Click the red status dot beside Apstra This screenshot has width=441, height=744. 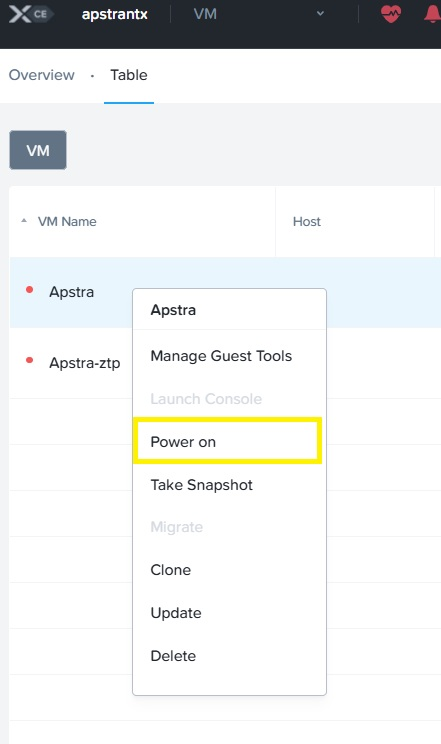29,289
